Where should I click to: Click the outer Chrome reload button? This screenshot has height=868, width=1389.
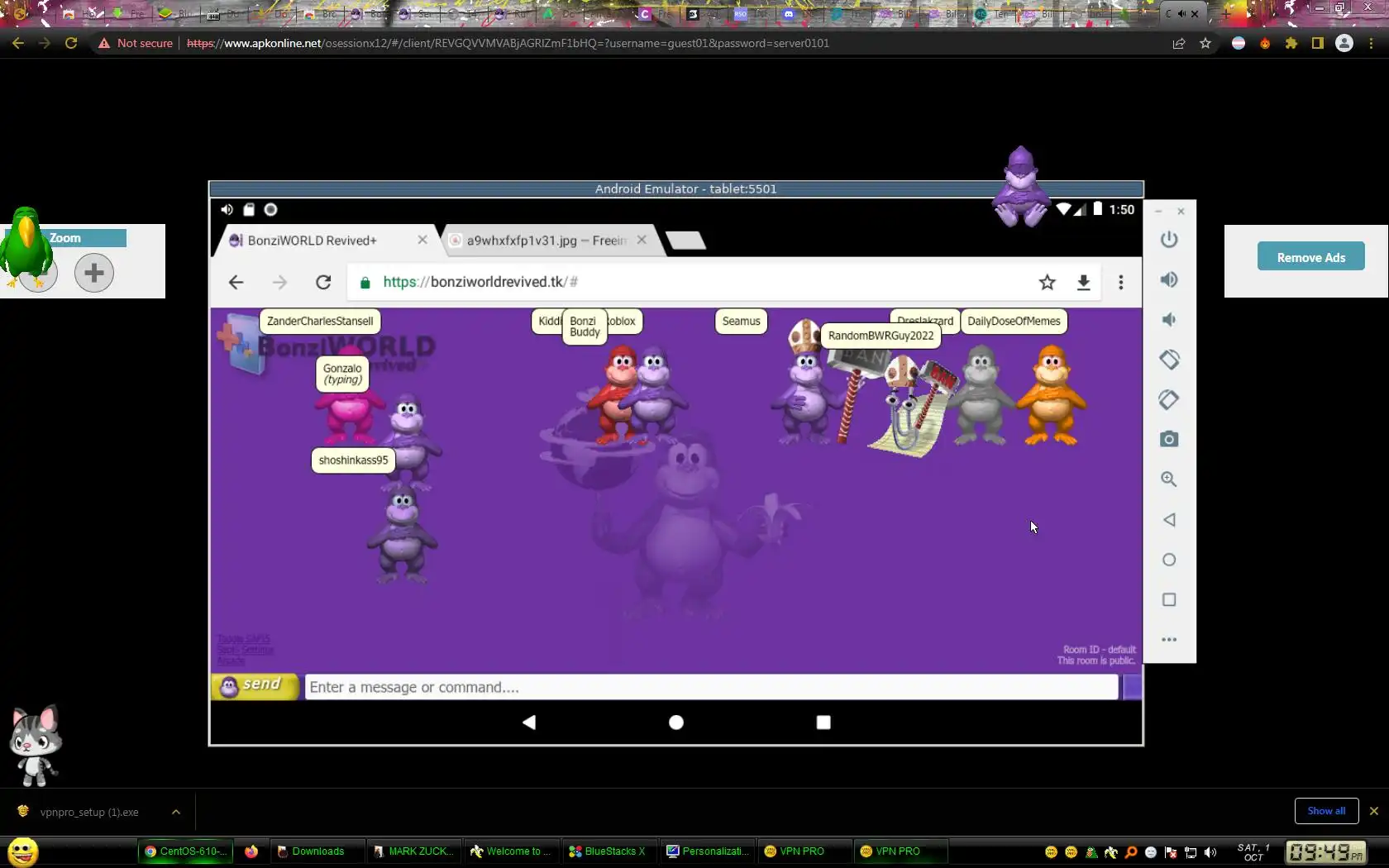(71, 43)
